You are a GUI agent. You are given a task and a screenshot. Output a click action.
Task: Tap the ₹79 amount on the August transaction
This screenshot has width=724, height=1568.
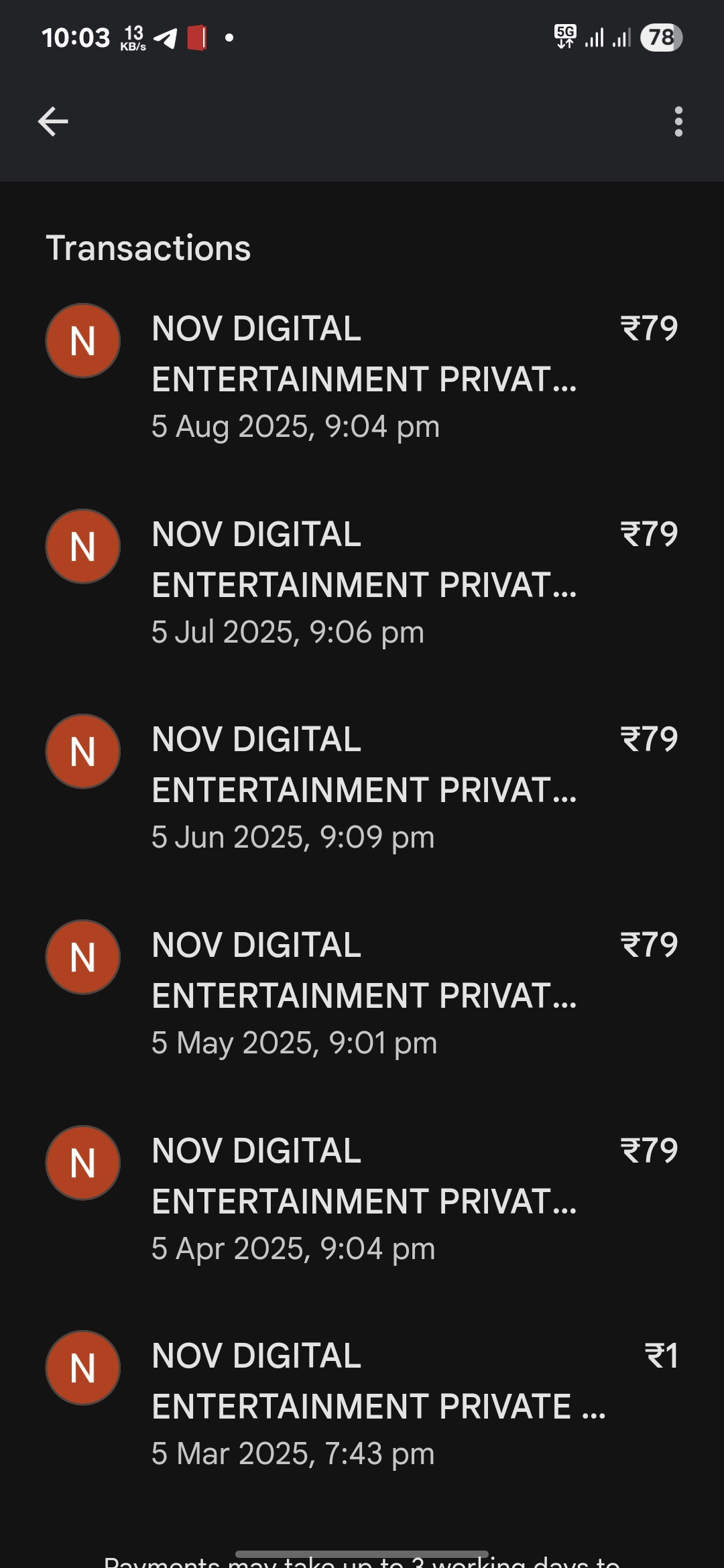[649, 328]
